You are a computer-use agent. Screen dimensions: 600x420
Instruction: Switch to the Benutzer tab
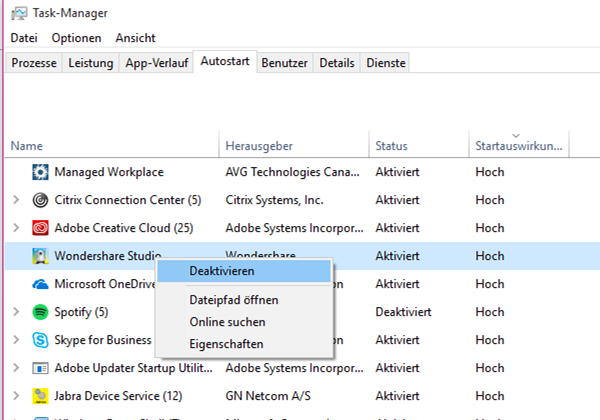coord(284,63)
